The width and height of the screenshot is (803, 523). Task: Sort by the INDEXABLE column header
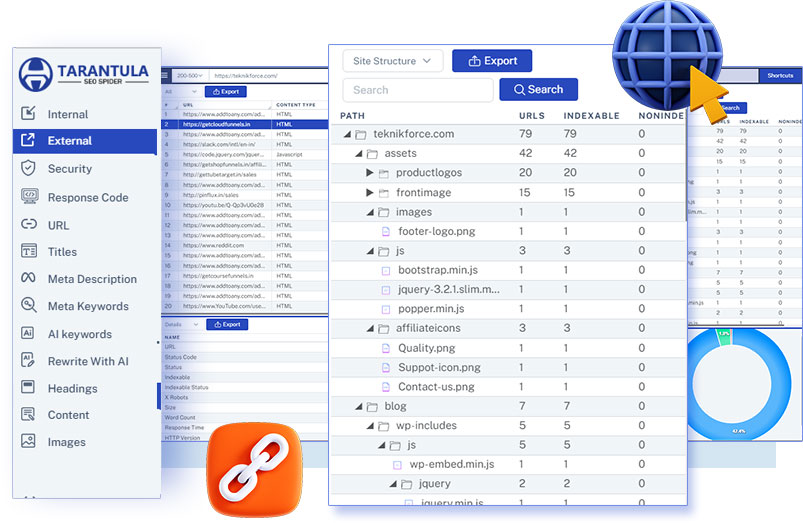point(591,116)
